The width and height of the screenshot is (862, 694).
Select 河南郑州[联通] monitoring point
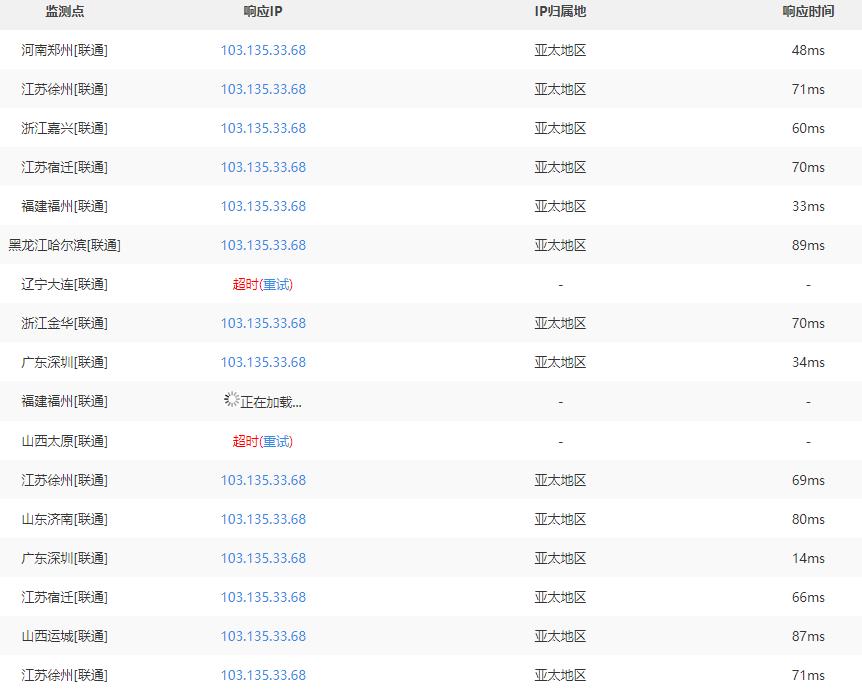point(65,50)
